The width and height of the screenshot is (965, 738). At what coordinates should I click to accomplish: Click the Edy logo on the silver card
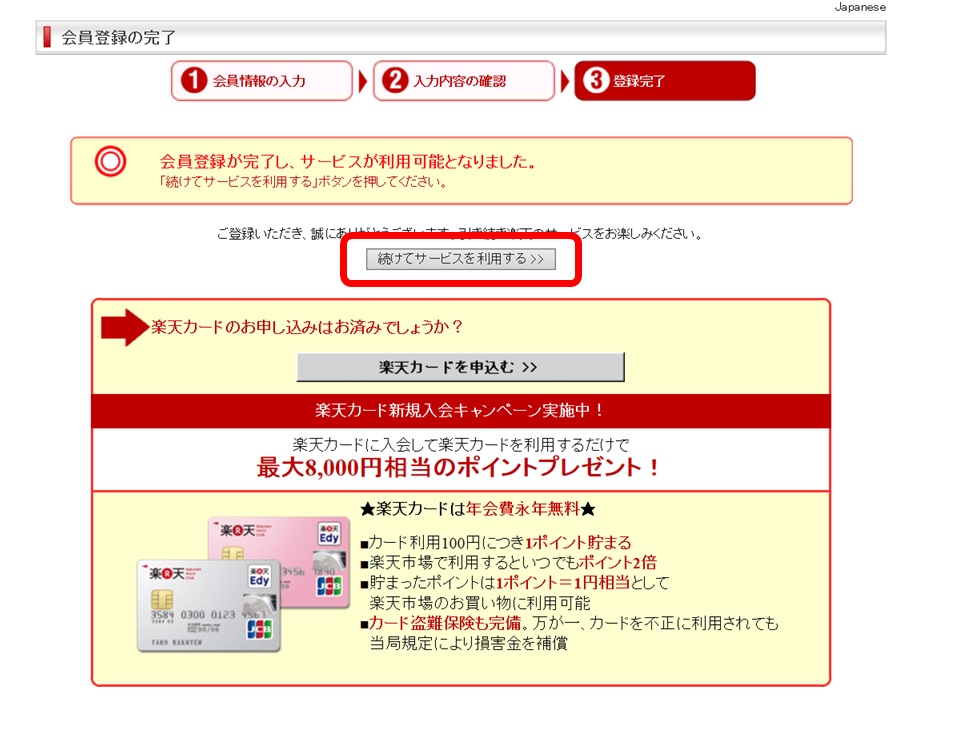point(259,576)
